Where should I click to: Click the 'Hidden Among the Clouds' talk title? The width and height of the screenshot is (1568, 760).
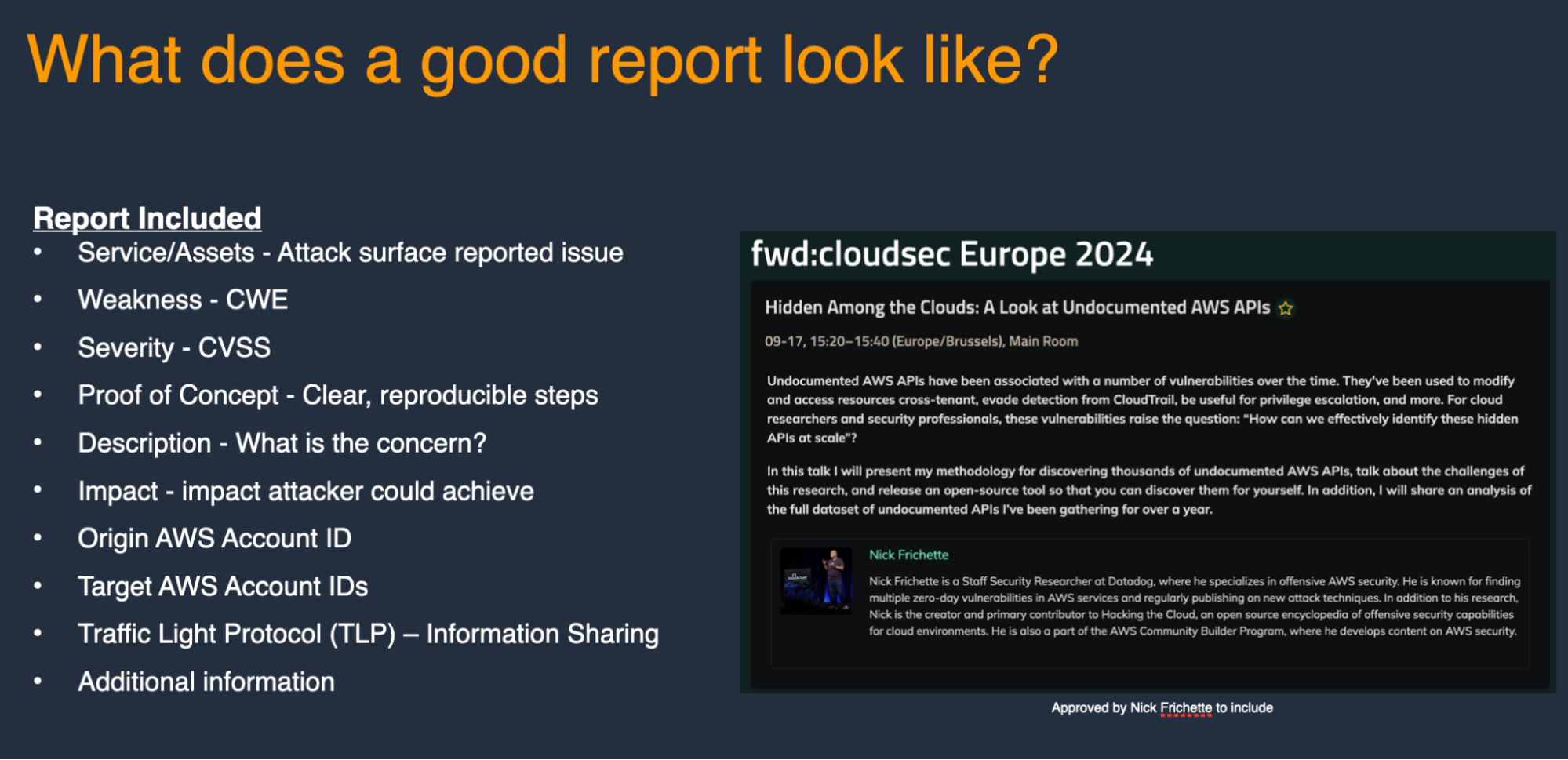[1017, 307]
